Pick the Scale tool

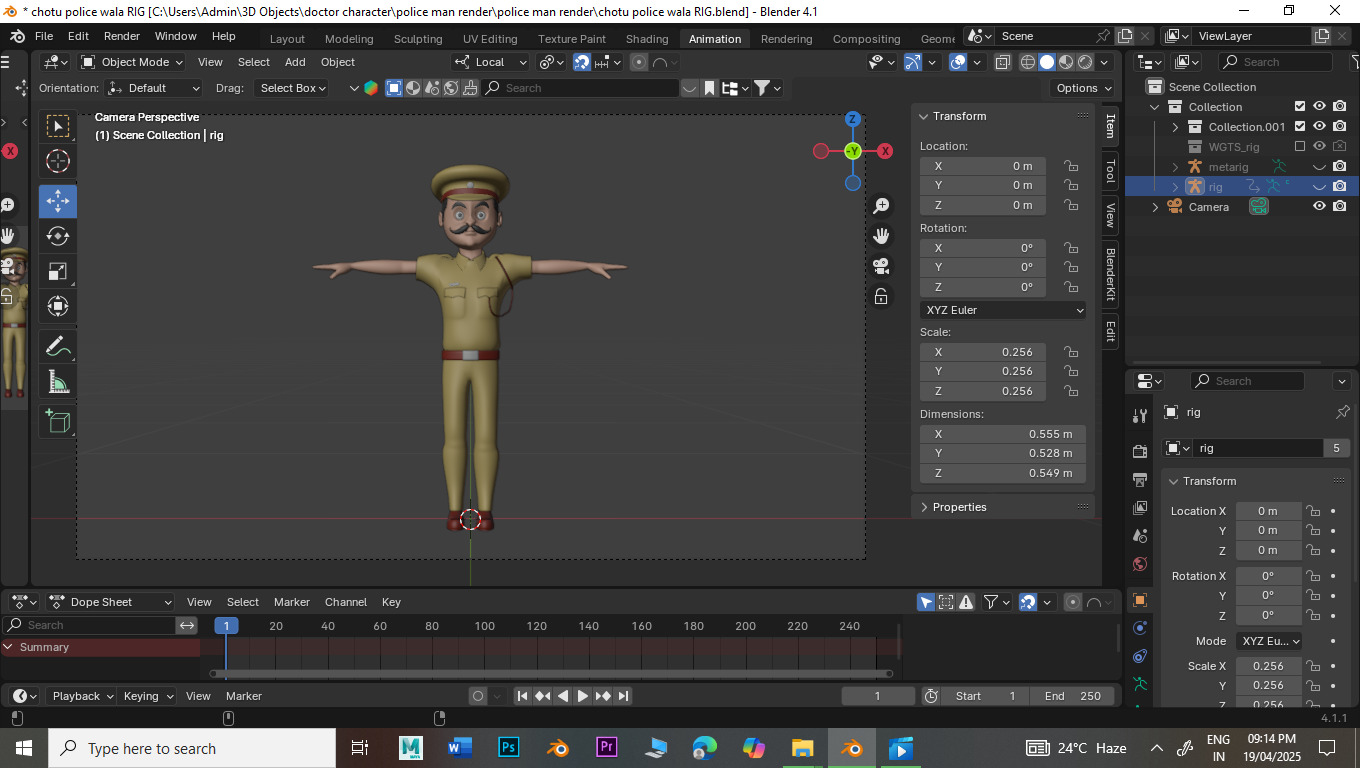[x=58, y=271]
